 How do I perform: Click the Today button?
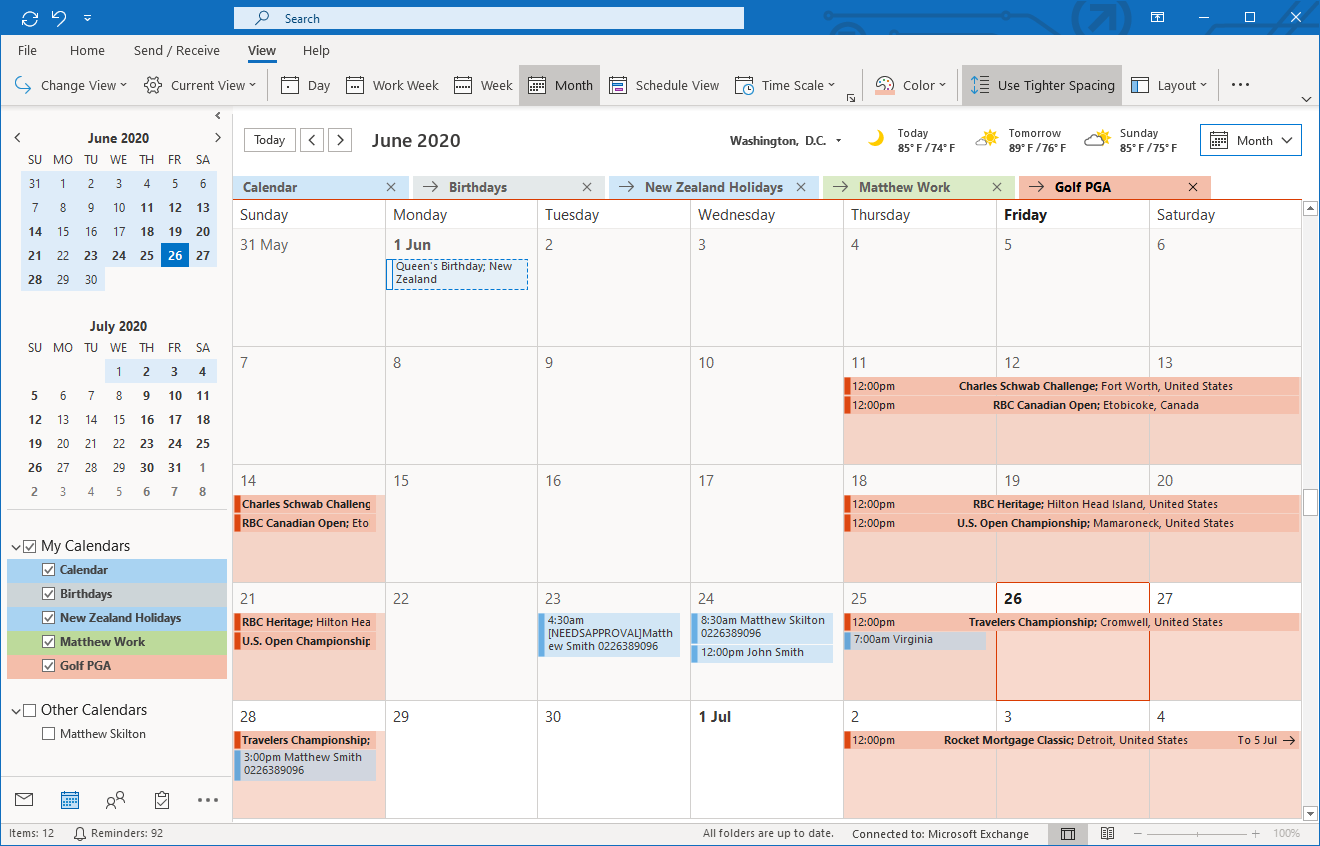tap(269, 140)
